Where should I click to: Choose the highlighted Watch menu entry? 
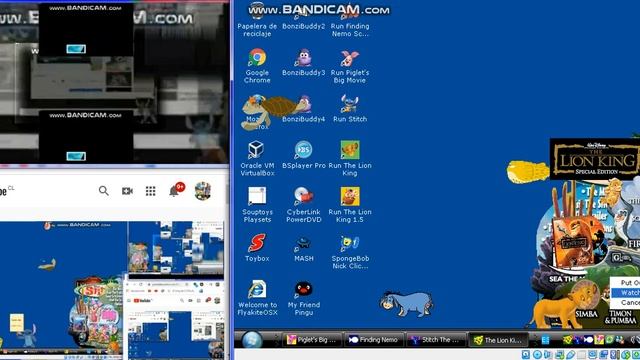[626, 293]
